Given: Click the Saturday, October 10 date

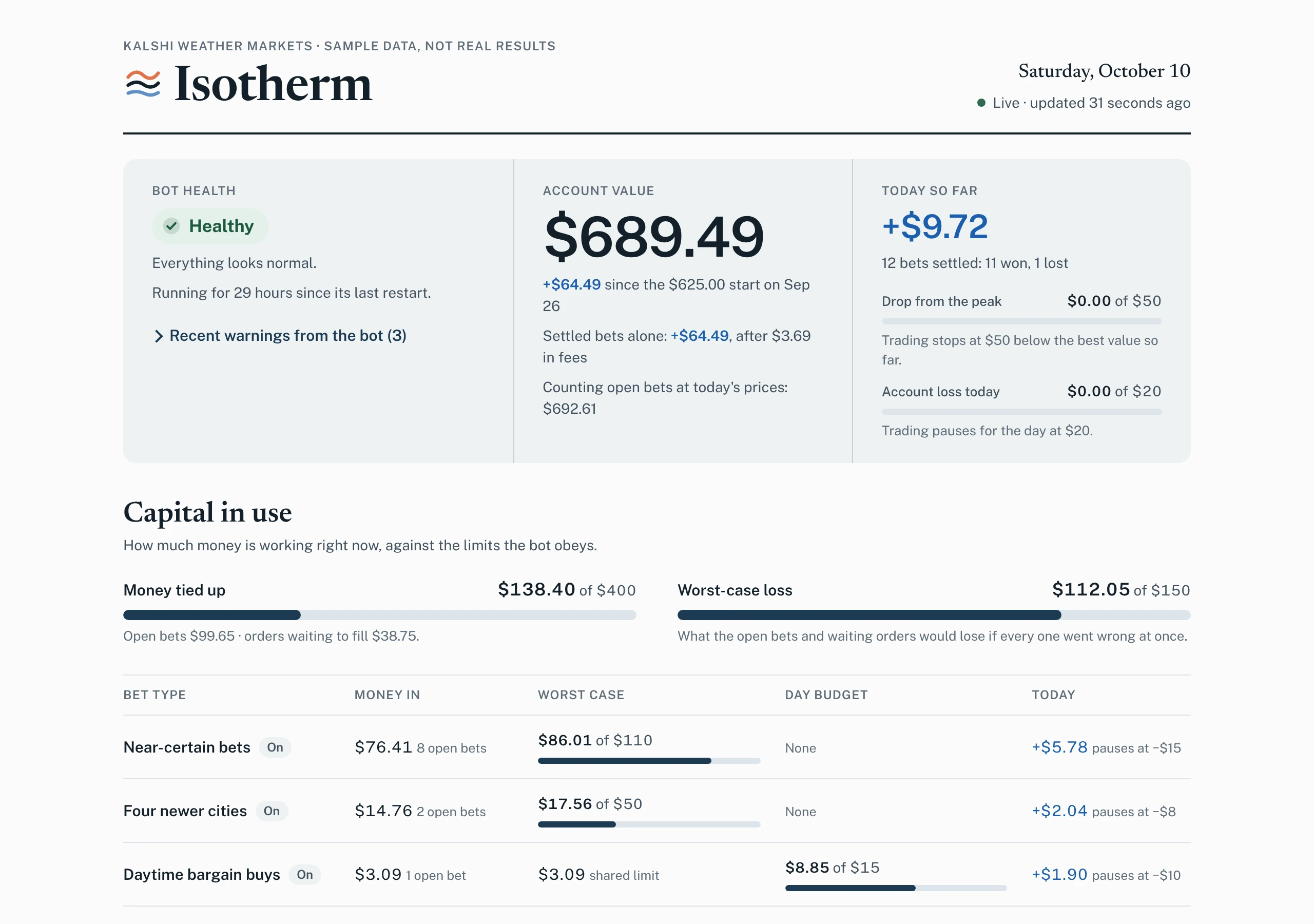Looking at the screenshot, I should 1104,70.
